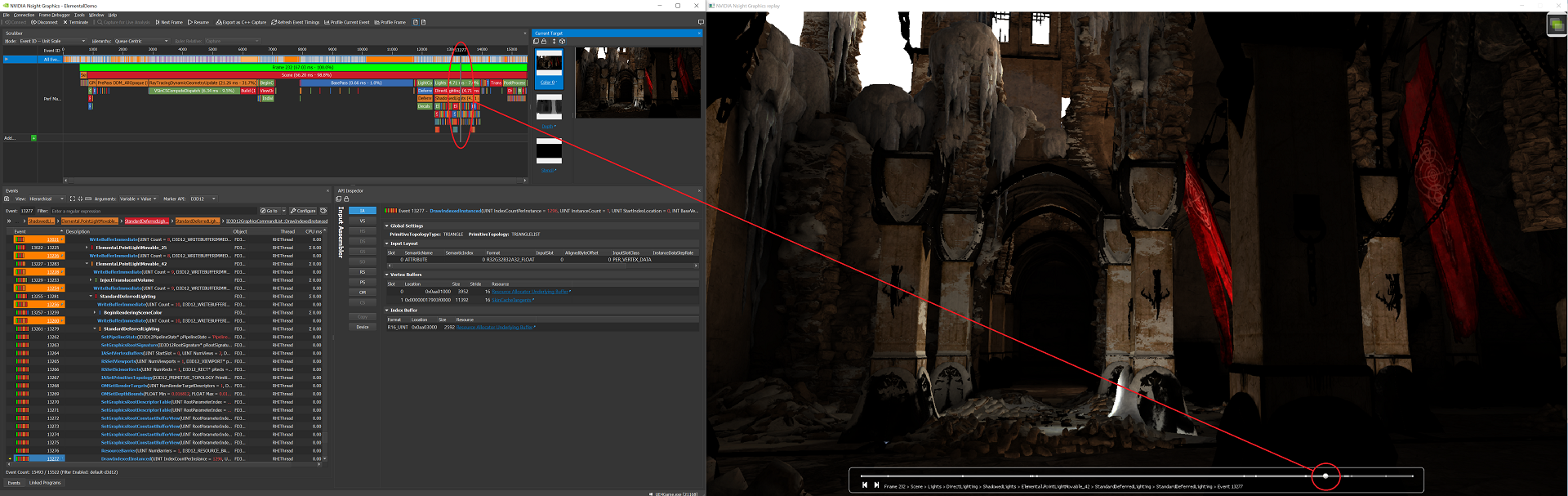Click the Configure button in Events panel

[303, 211]
